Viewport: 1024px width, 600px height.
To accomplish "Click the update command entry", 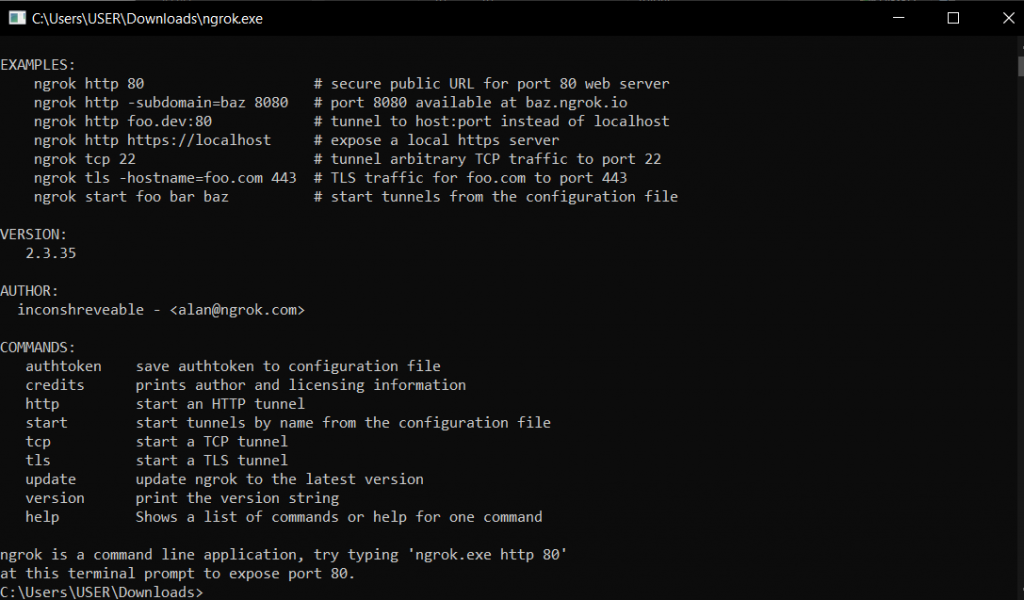I will pyautogui.click(x=51, y=479).
